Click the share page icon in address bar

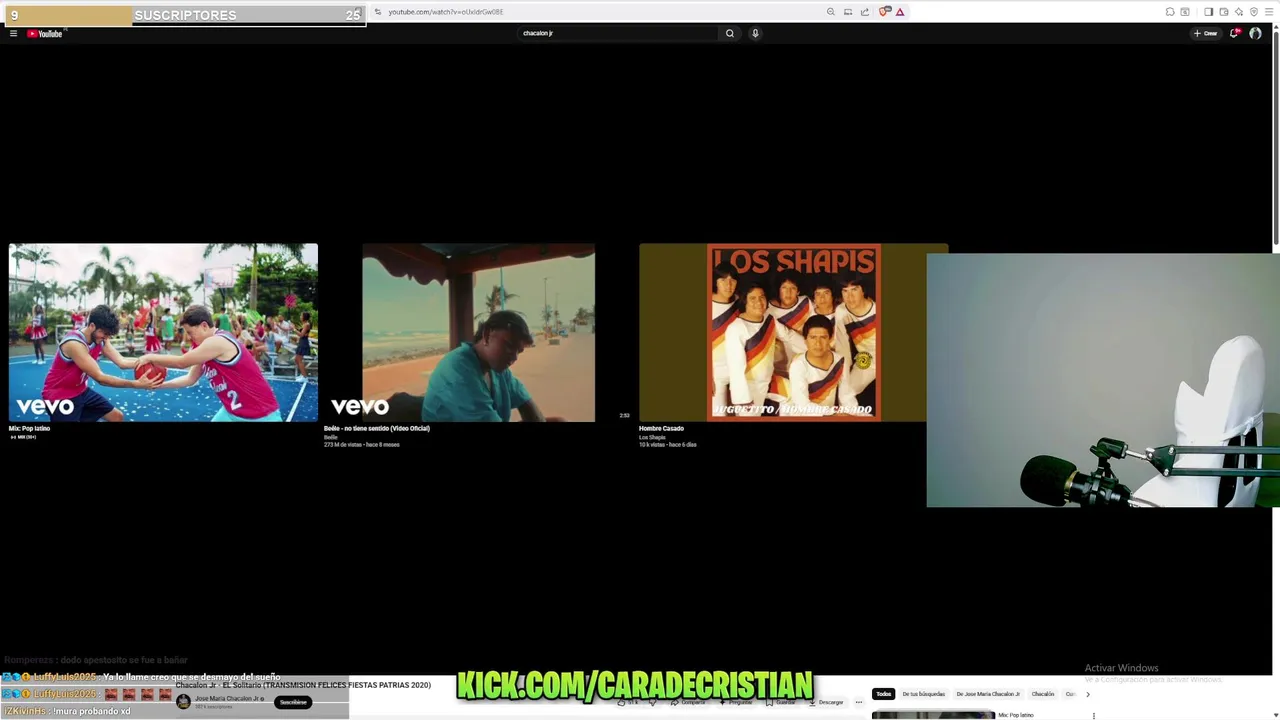(x=865, y=12)
